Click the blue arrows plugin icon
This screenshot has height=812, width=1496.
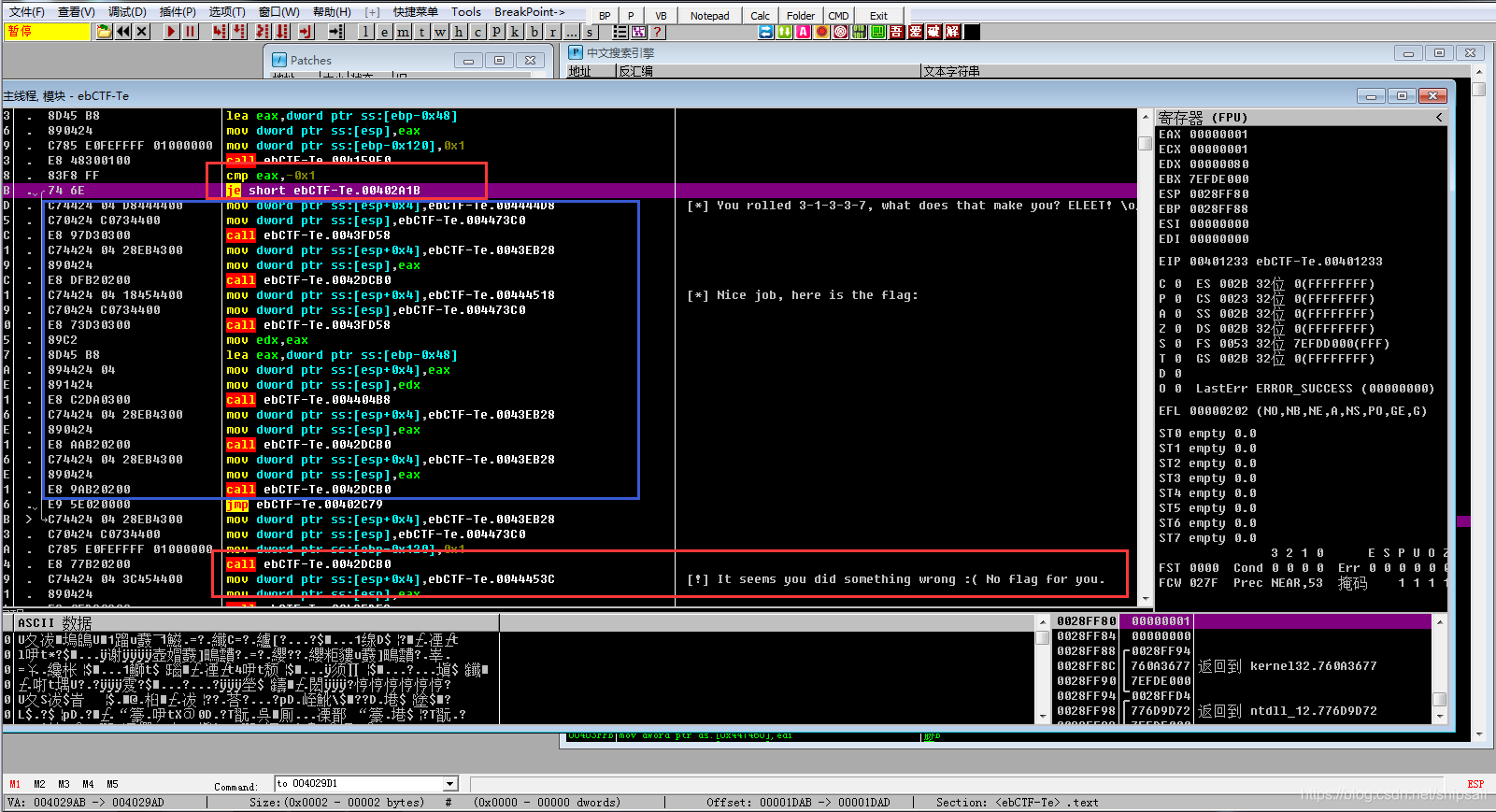point(765,32)
